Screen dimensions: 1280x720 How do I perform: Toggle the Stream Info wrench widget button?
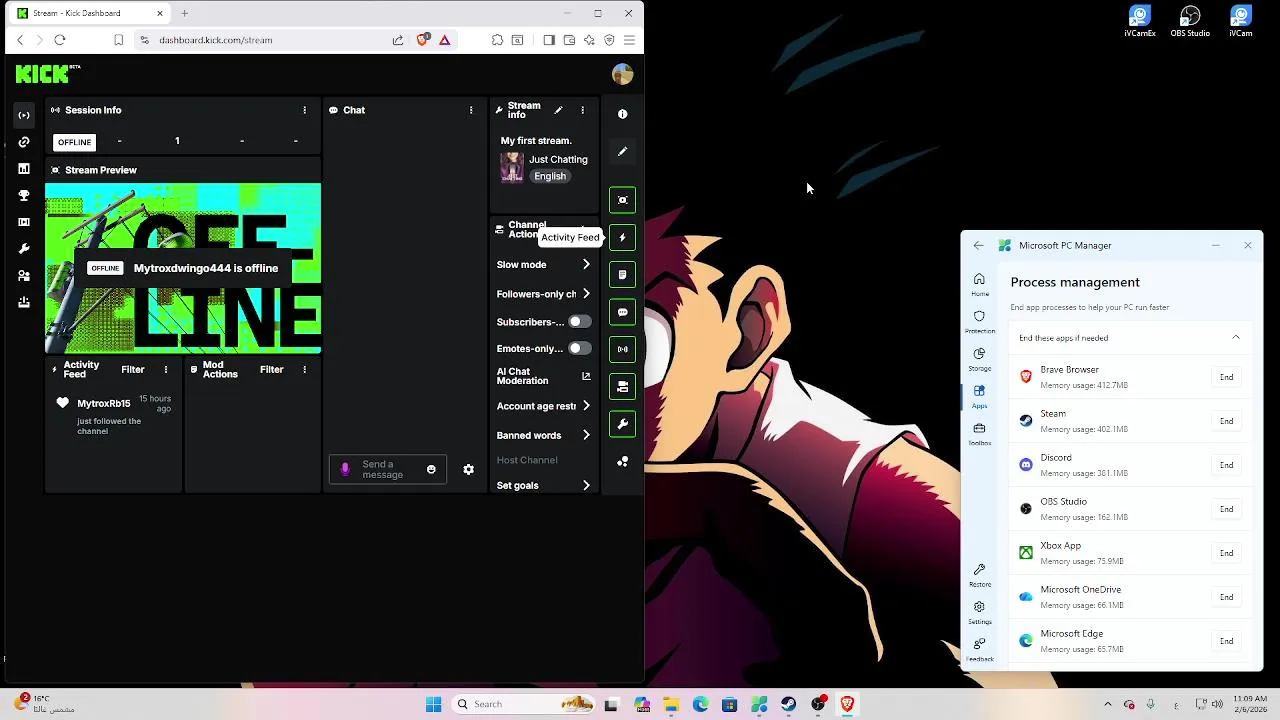[622, 424]
